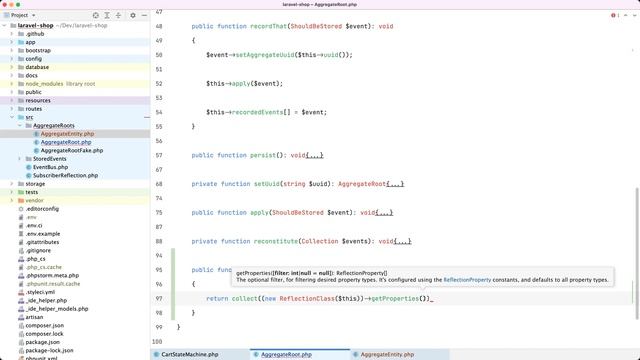Open the .php_cs.cache file
The width and height of the screenshot is (640, 360).
click(x=43, y=267)
